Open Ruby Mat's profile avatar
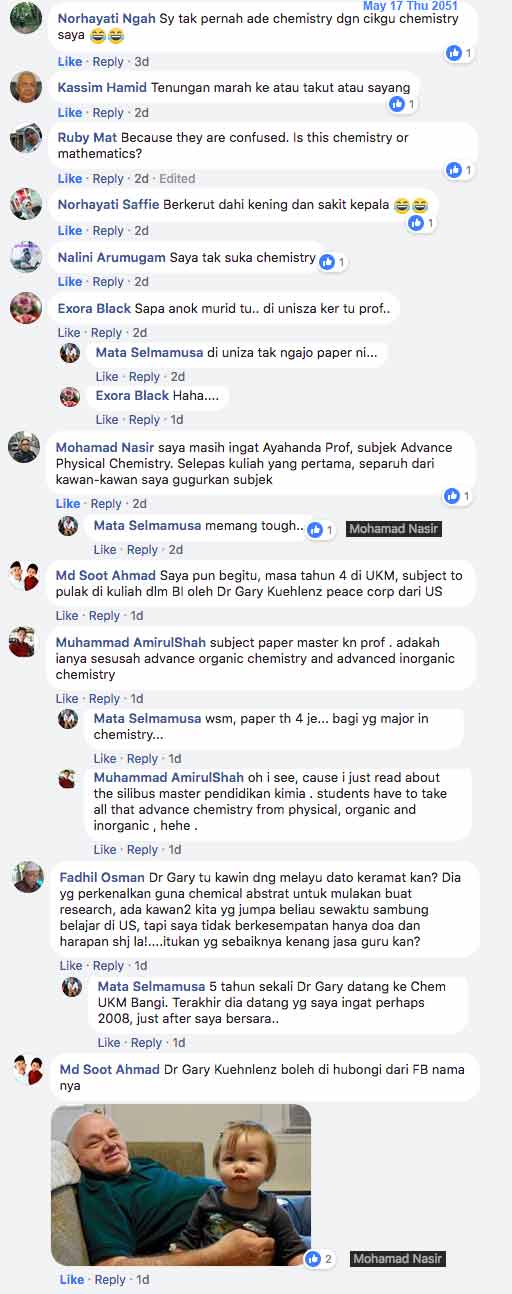This screenshot has width=512, height=1294. [26, 138]
